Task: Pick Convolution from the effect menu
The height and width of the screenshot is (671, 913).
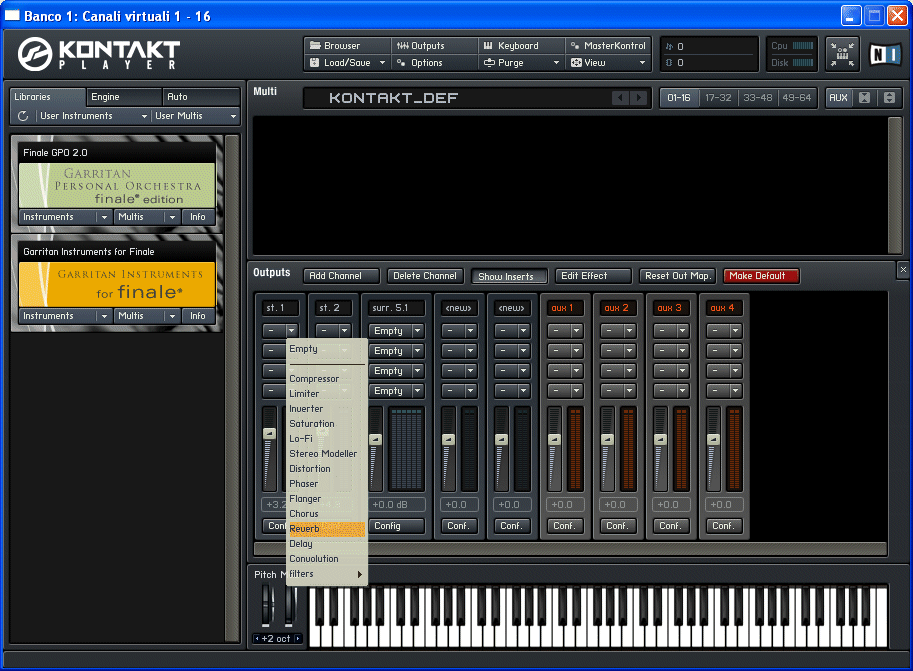Action: [x=327, y=559]
